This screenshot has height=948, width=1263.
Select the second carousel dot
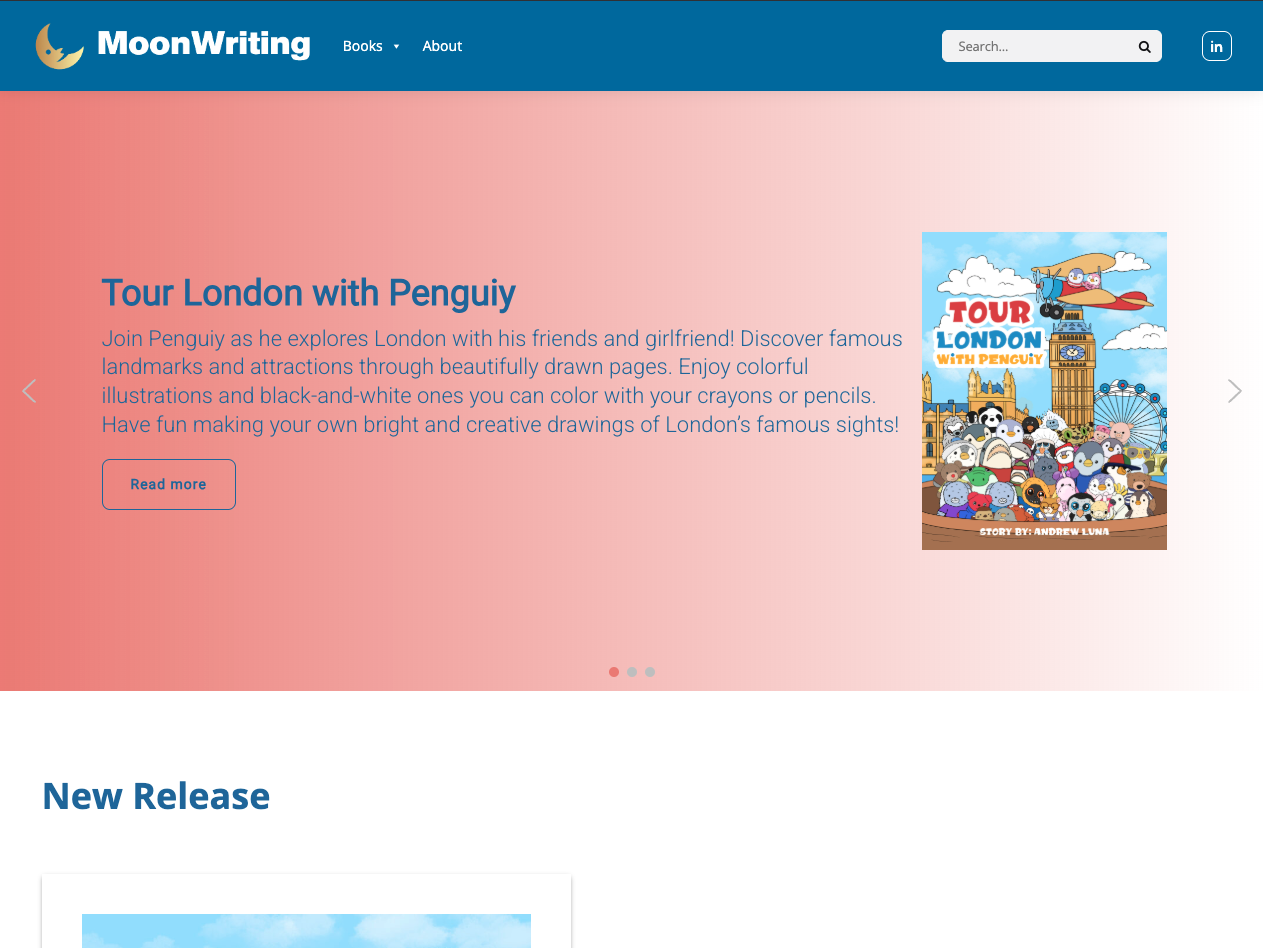pos(632,672)
